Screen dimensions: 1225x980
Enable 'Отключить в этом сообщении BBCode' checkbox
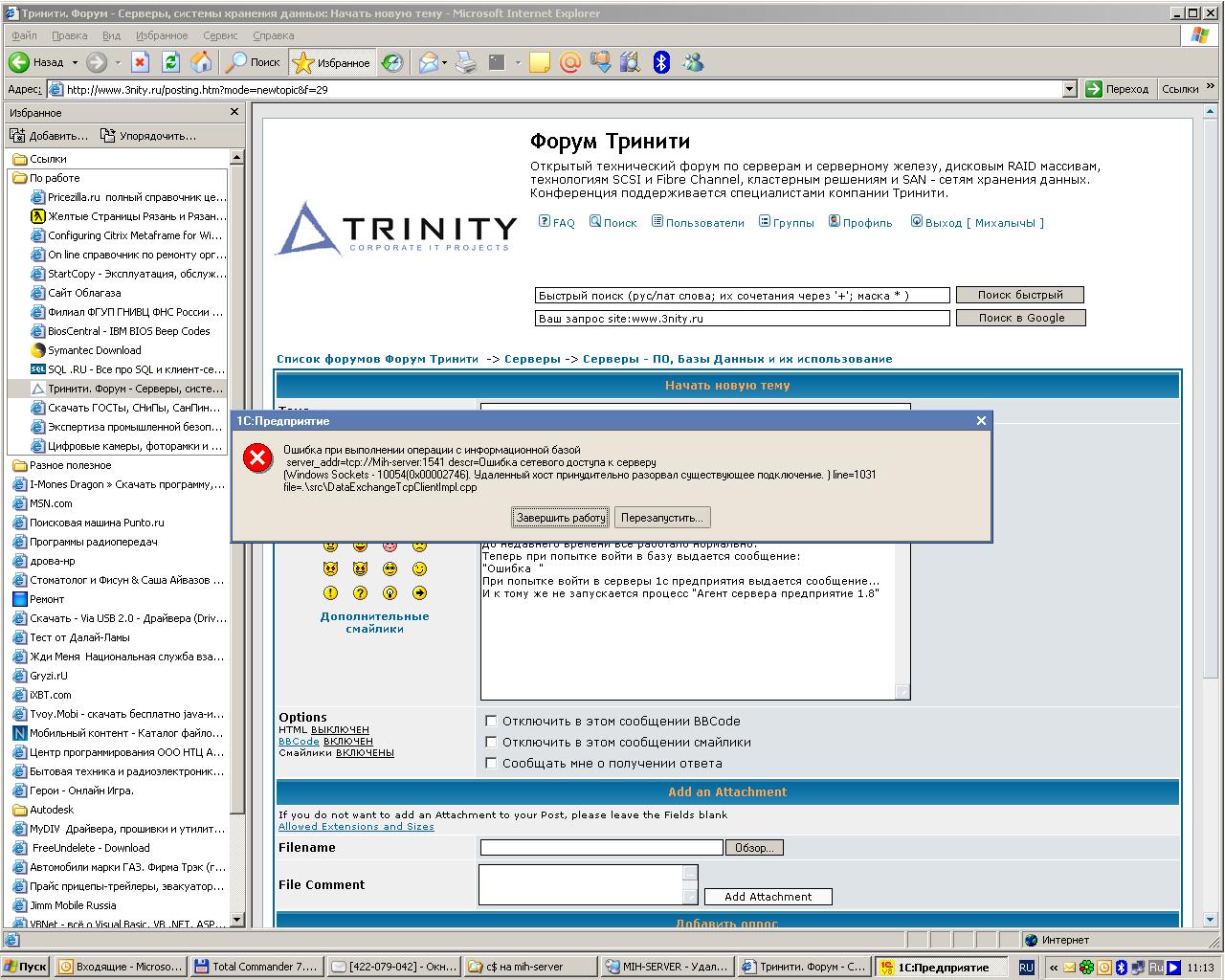491,722
